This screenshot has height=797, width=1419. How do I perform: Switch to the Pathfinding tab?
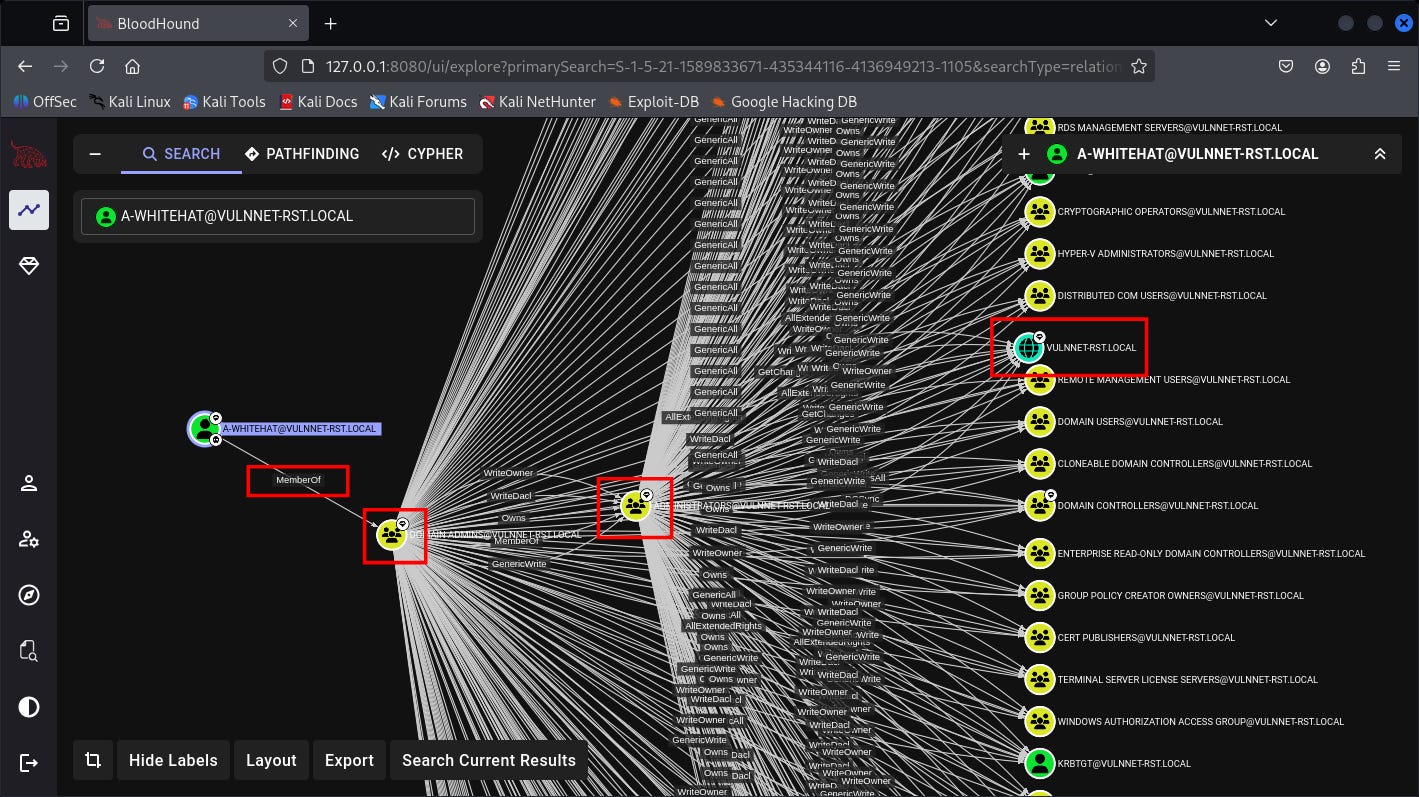[x=302, y=154]
